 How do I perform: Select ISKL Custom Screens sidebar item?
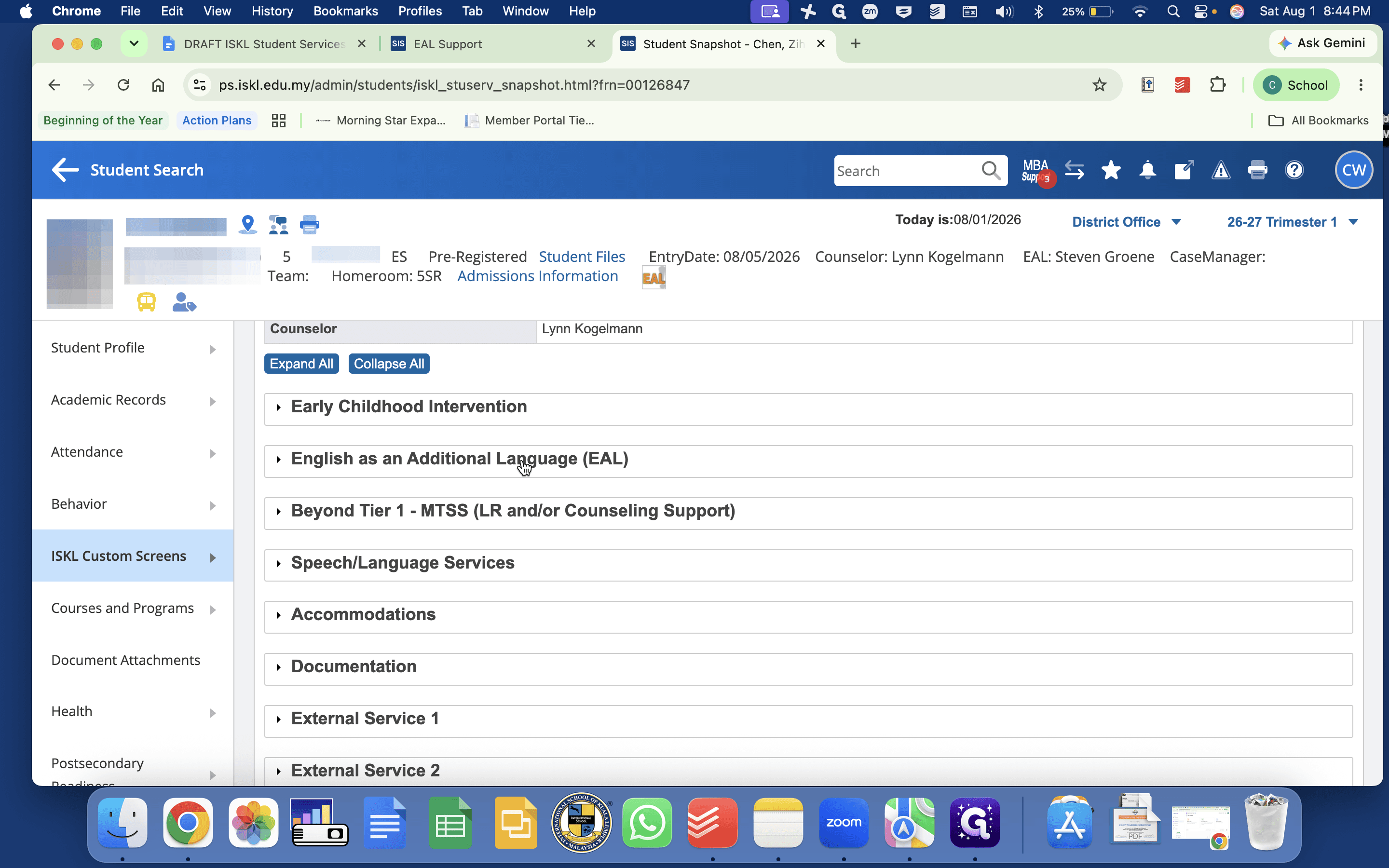click(x=133, y=556)
